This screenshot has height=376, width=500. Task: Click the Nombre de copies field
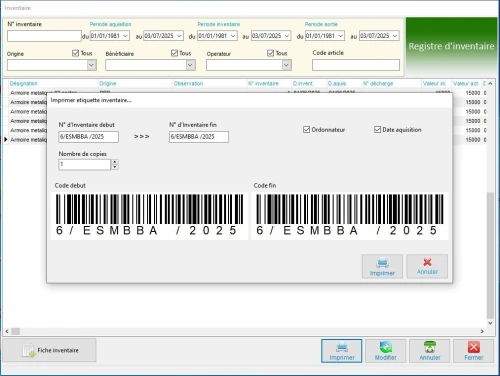pyautogui.click(x=85, y=164)
